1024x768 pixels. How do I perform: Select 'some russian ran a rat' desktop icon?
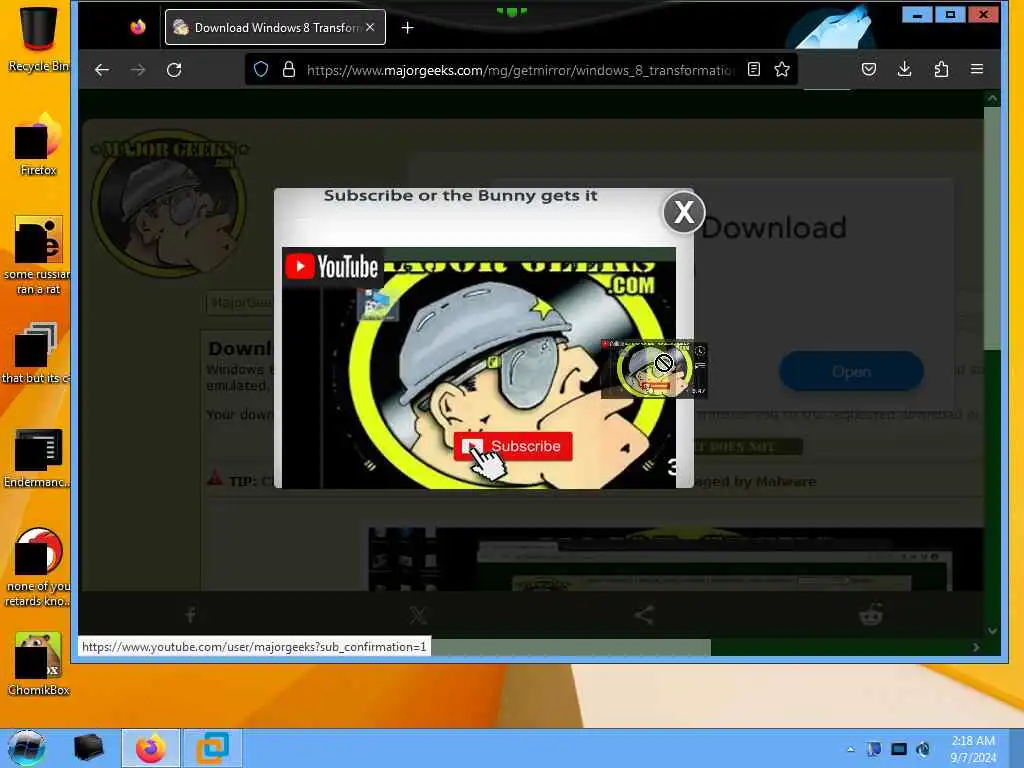coord(38,255)
